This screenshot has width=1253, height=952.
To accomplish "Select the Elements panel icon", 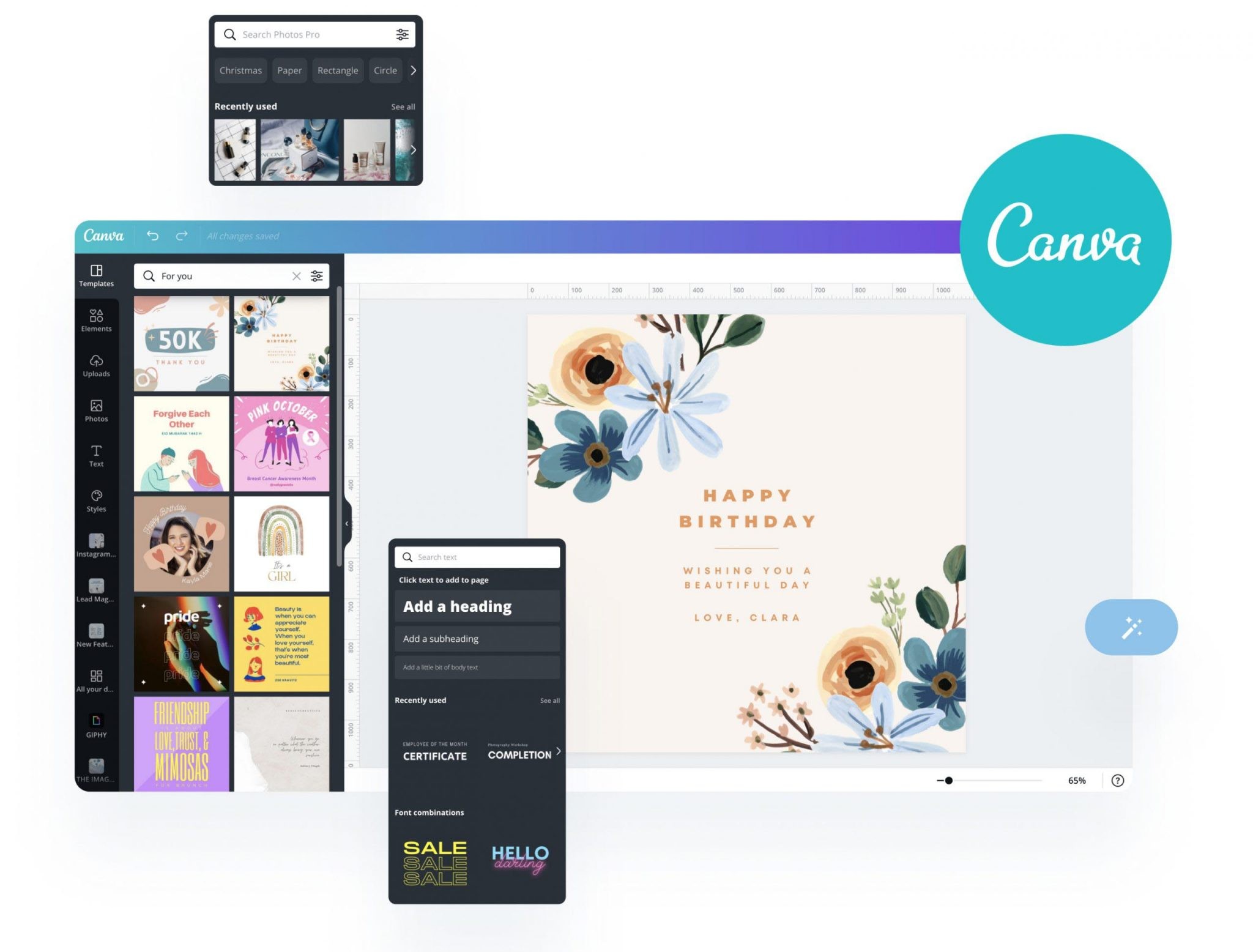I will [97, 321].
